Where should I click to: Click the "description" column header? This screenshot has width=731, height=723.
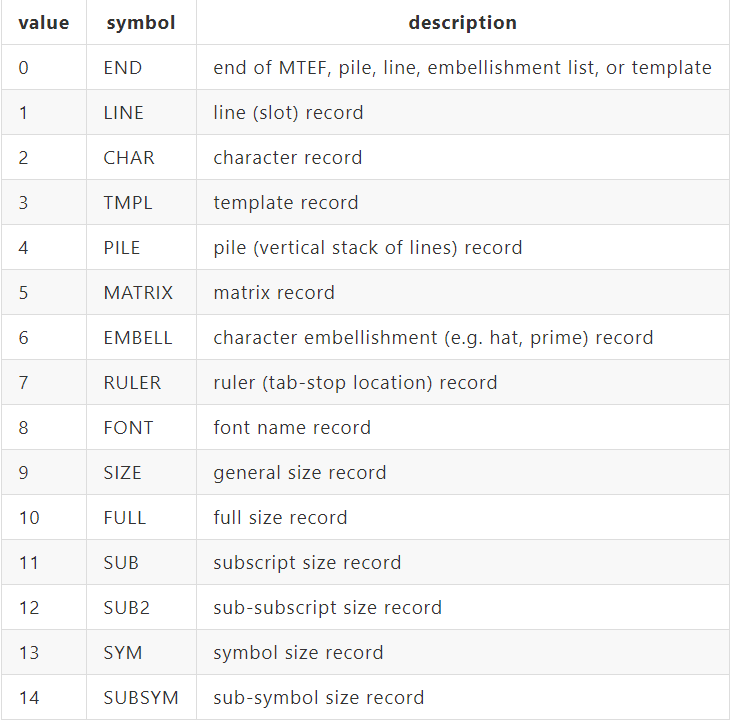click(x=462, y=23)
